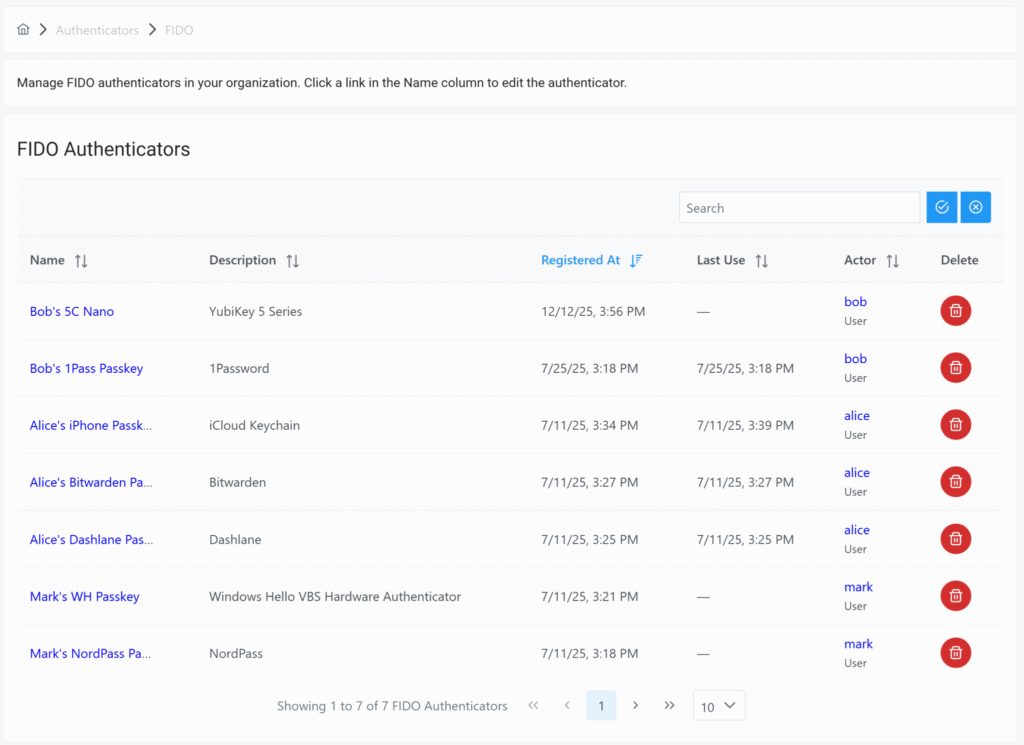Click the Last Use sort arrows icon
Image resolution: width=1024 pixels, height=745 pixels.
point(761,260)
